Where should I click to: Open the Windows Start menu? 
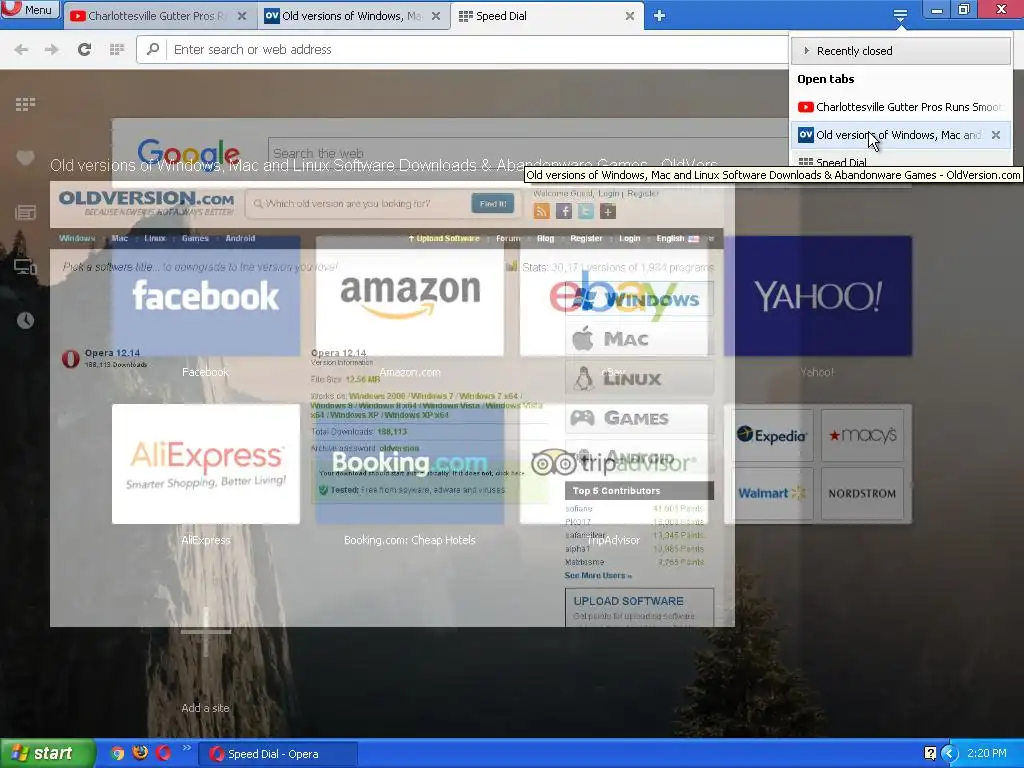tap(48, 754)
